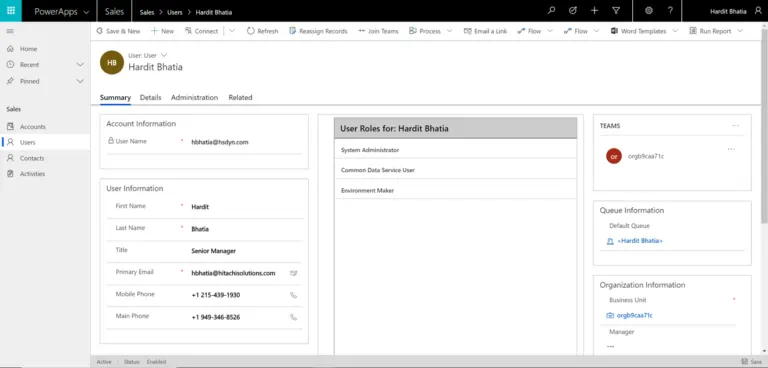The height and width of the screenshot is (368, 768).
Task: Click Save & New in command bar
Action: [118, 31]
